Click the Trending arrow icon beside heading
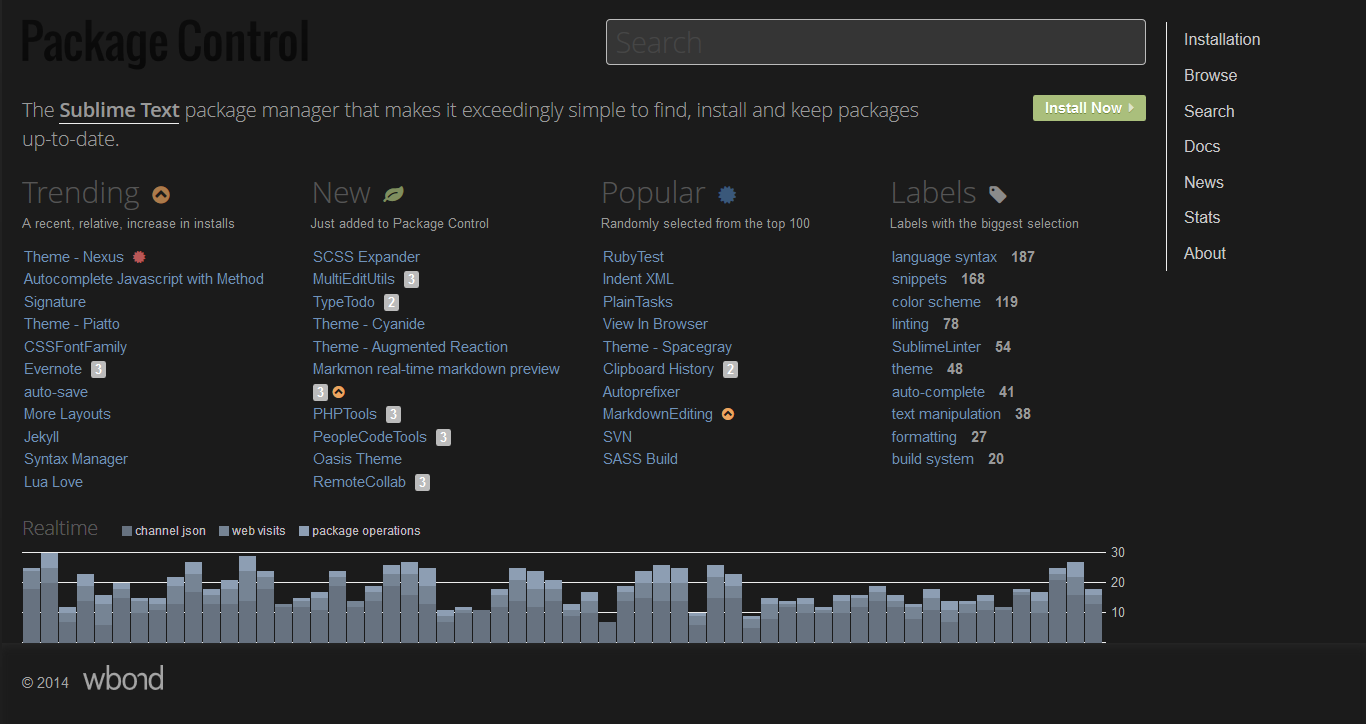 pos(161,194)
